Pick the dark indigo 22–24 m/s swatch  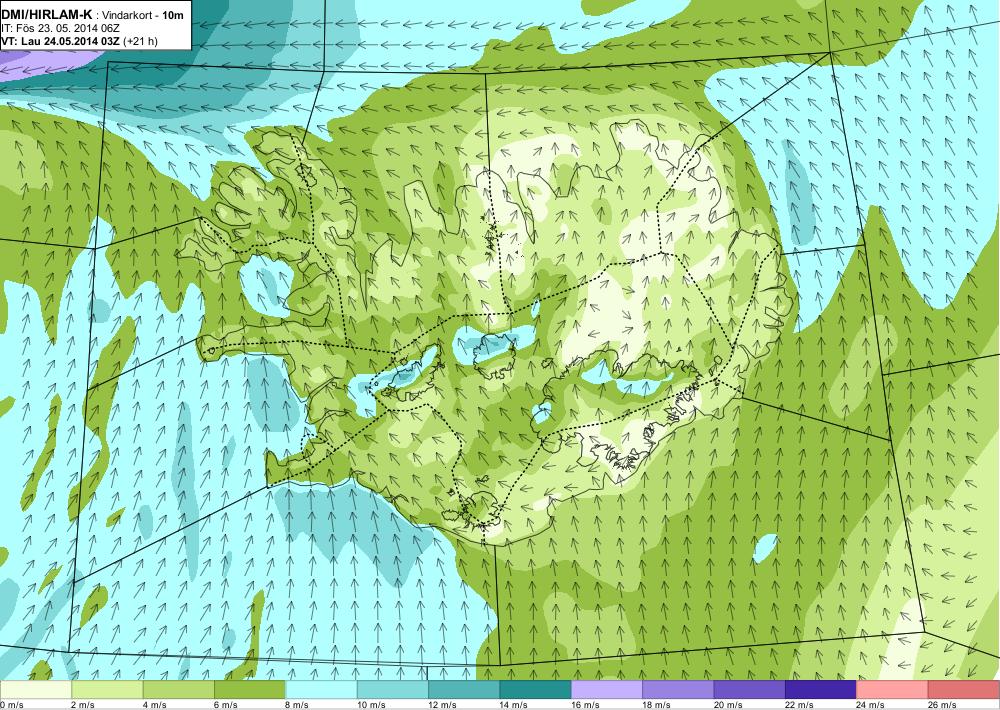click(821, 690)
